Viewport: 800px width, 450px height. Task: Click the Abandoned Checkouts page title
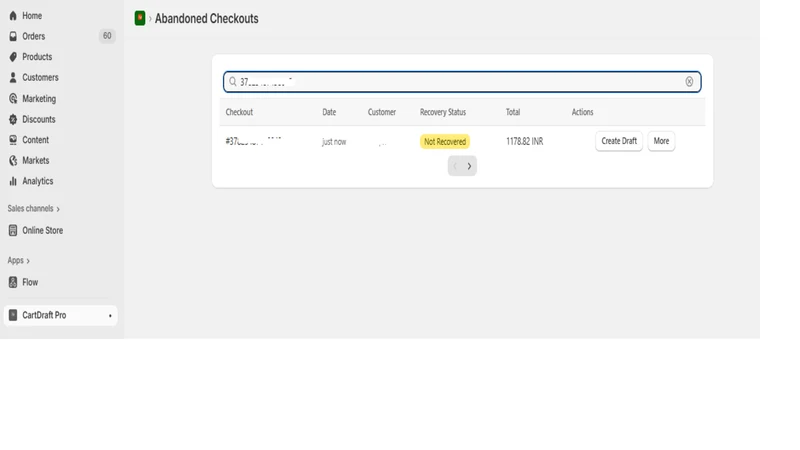coord(207,19)
